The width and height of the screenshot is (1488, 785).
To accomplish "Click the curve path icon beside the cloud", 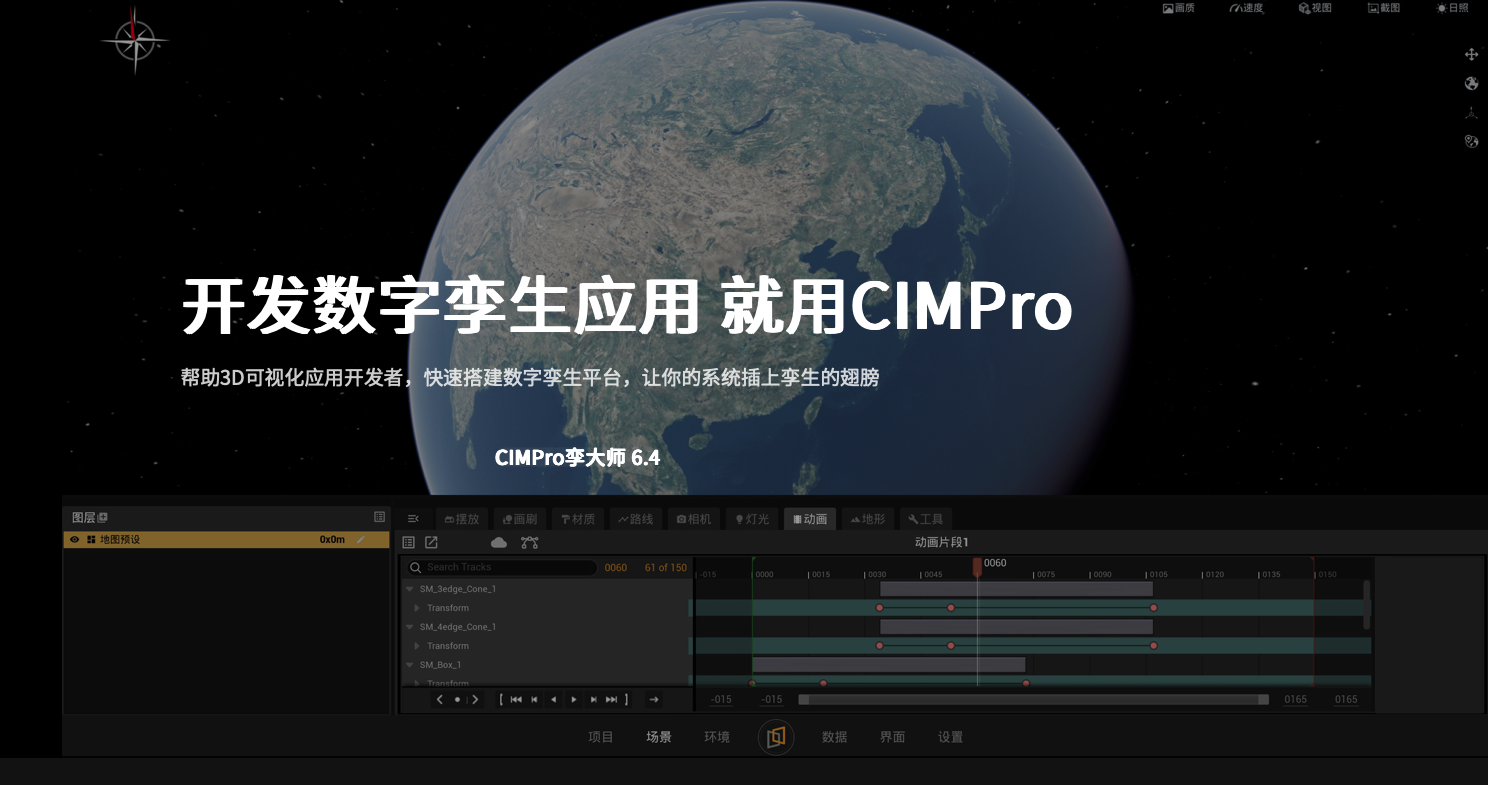I will pyautogui.click(x=529, y=542).
